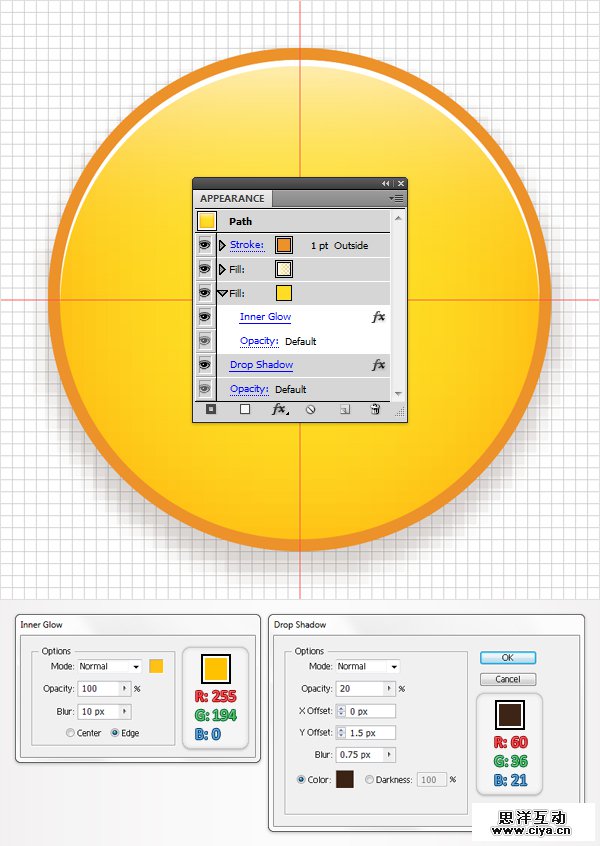Select the Darkness radio button

pos(370,779)
